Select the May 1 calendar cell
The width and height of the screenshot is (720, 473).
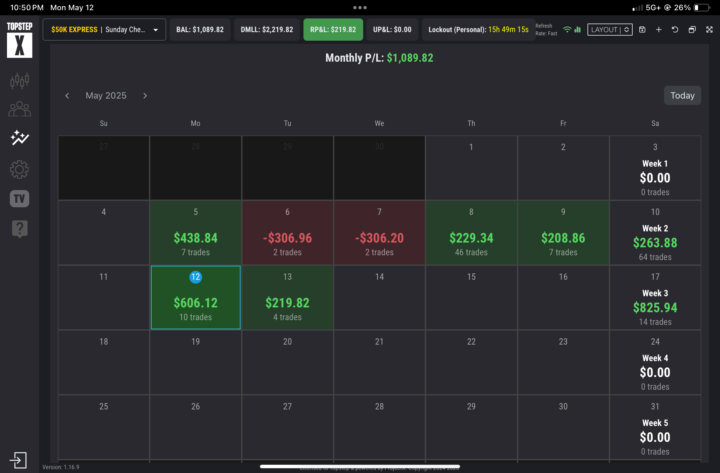[x=471, y=168]
